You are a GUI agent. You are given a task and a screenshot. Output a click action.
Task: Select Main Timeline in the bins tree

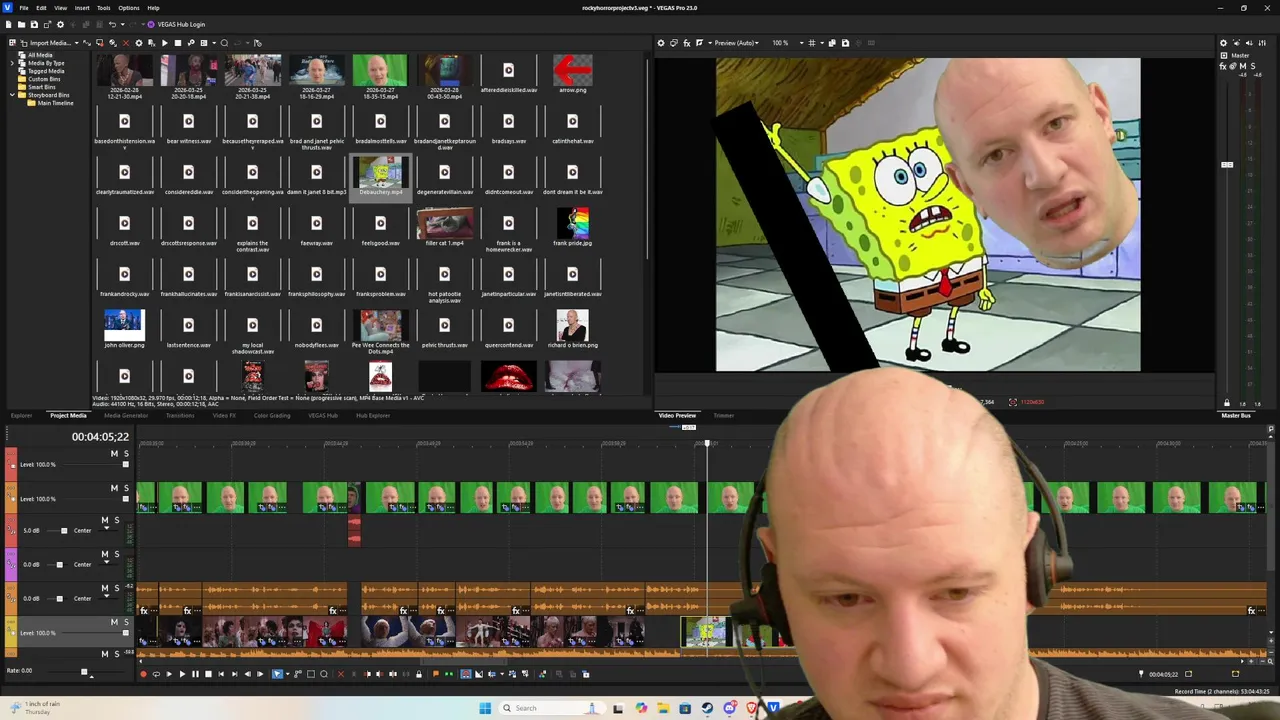[x=56, y=103]
